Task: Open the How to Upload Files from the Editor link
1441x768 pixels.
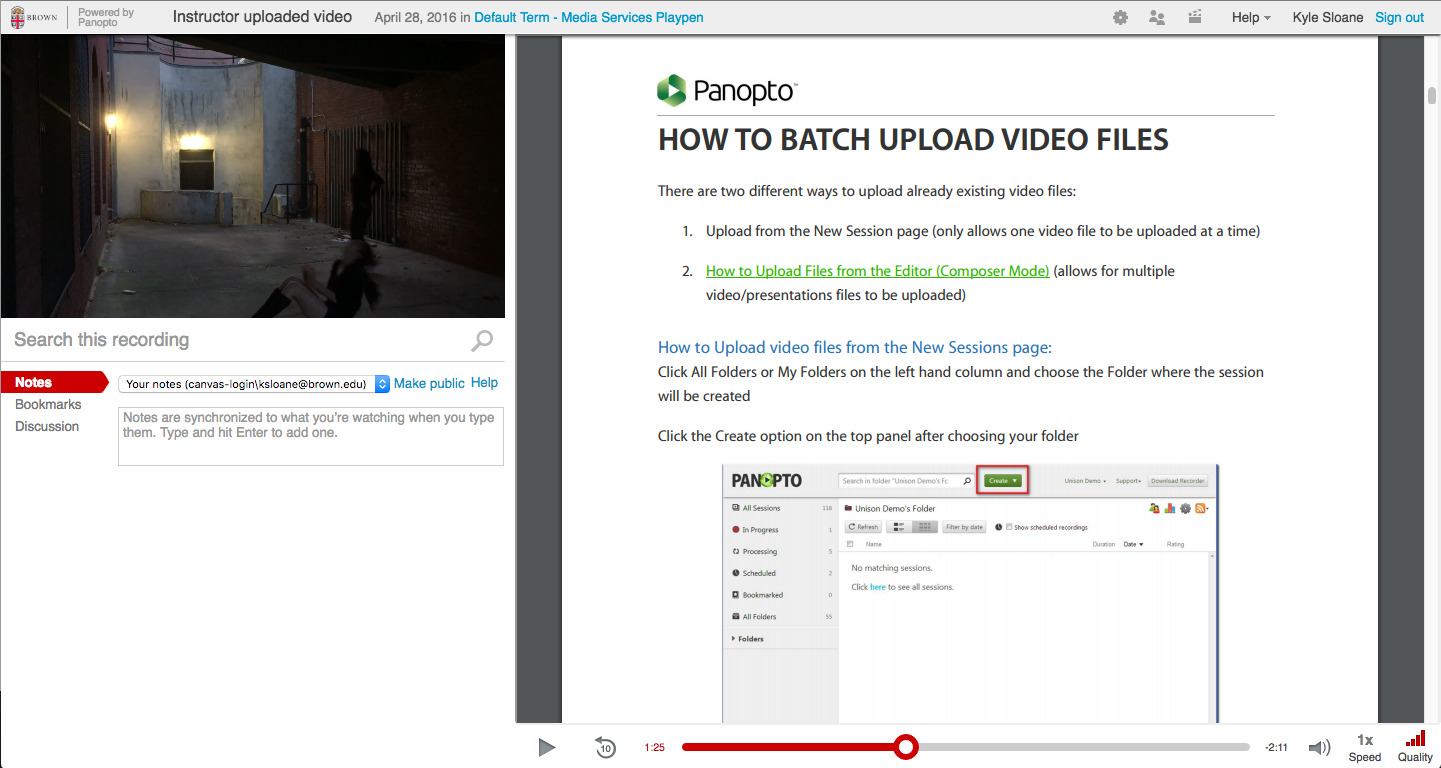Action: coord(877,271)
